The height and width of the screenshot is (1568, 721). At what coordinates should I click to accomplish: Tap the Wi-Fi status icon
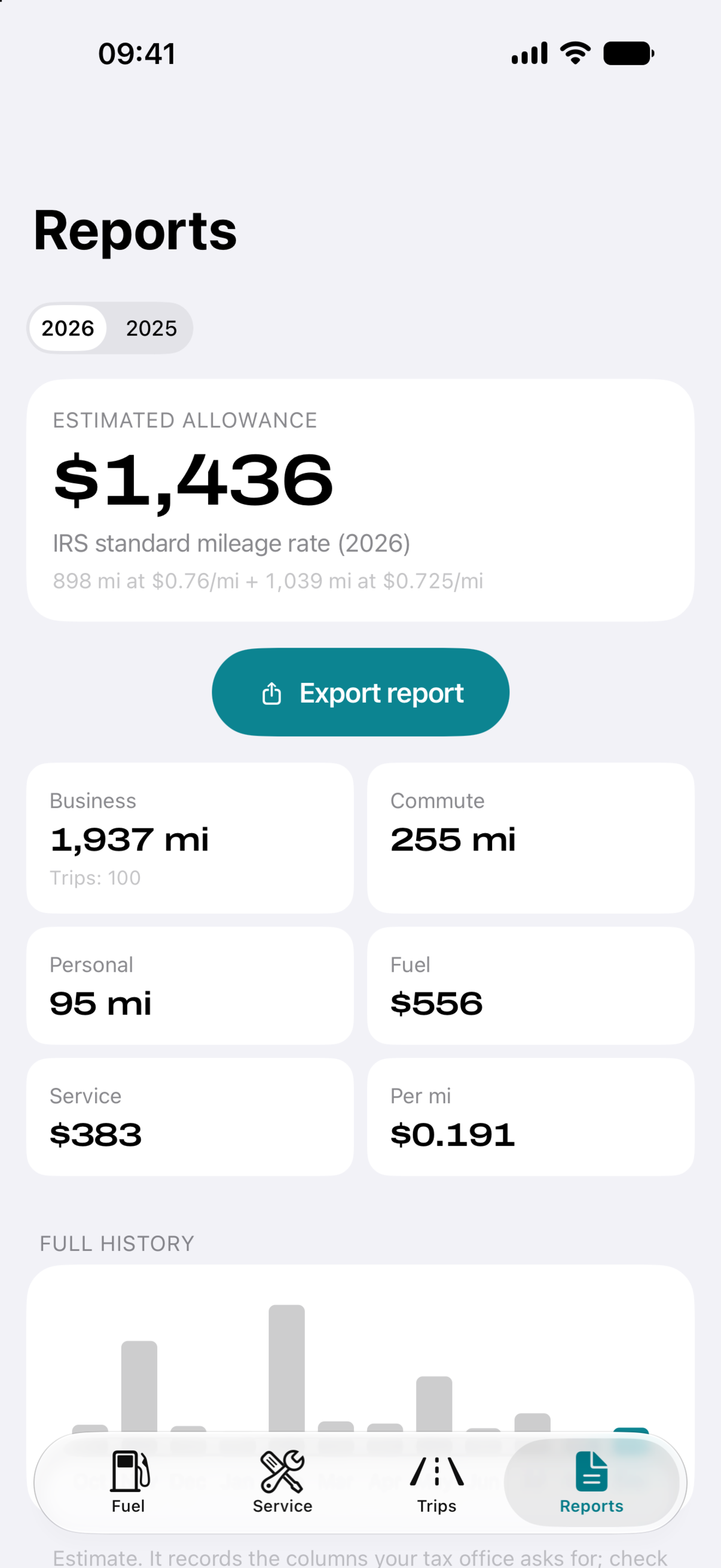click(576, 53)
